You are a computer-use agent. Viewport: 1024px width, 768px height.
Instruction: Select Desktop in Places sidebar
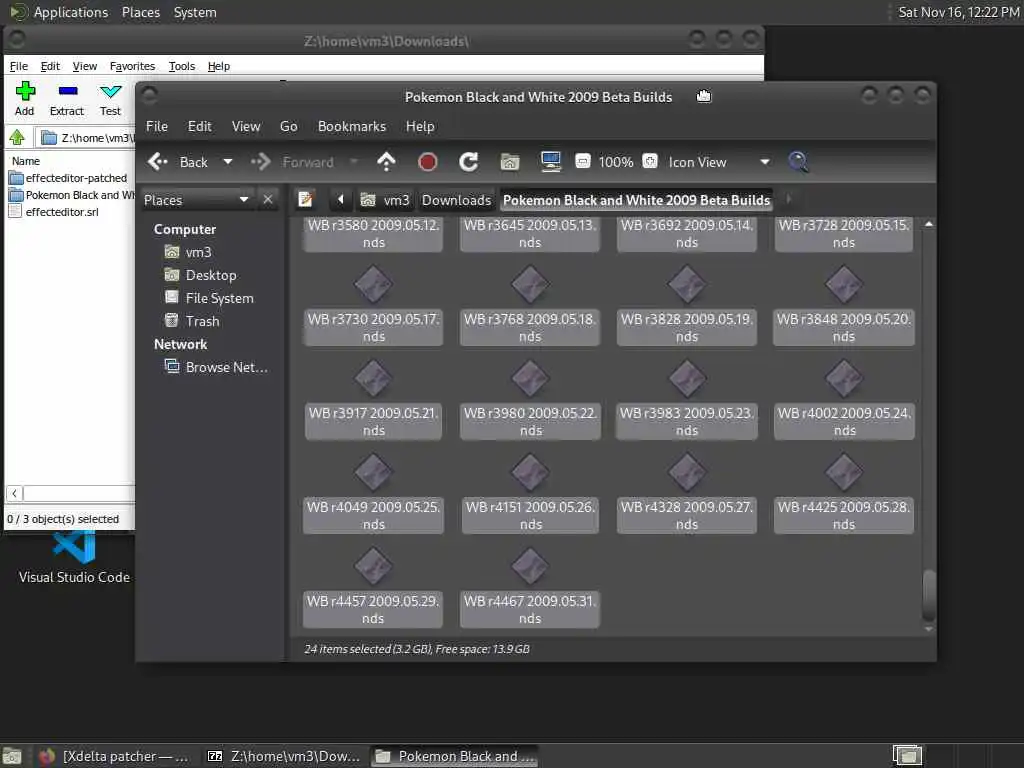tap(200, 275)
